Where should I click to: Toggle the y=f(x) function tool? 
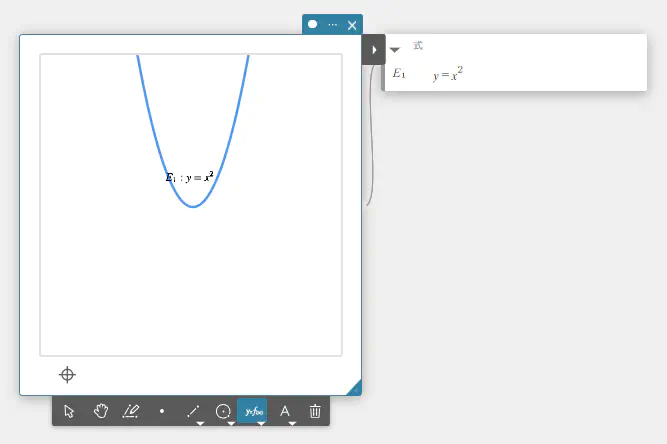[x=253, y=411]
